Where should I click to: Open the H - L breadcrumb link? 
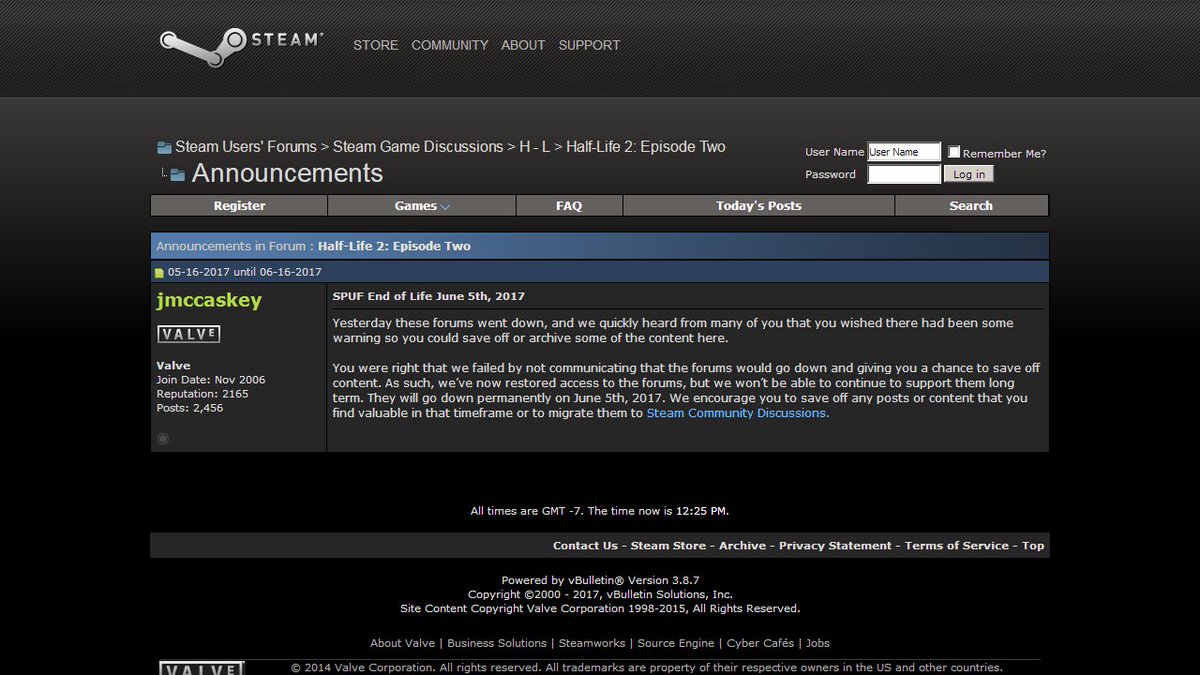(534, 147)
